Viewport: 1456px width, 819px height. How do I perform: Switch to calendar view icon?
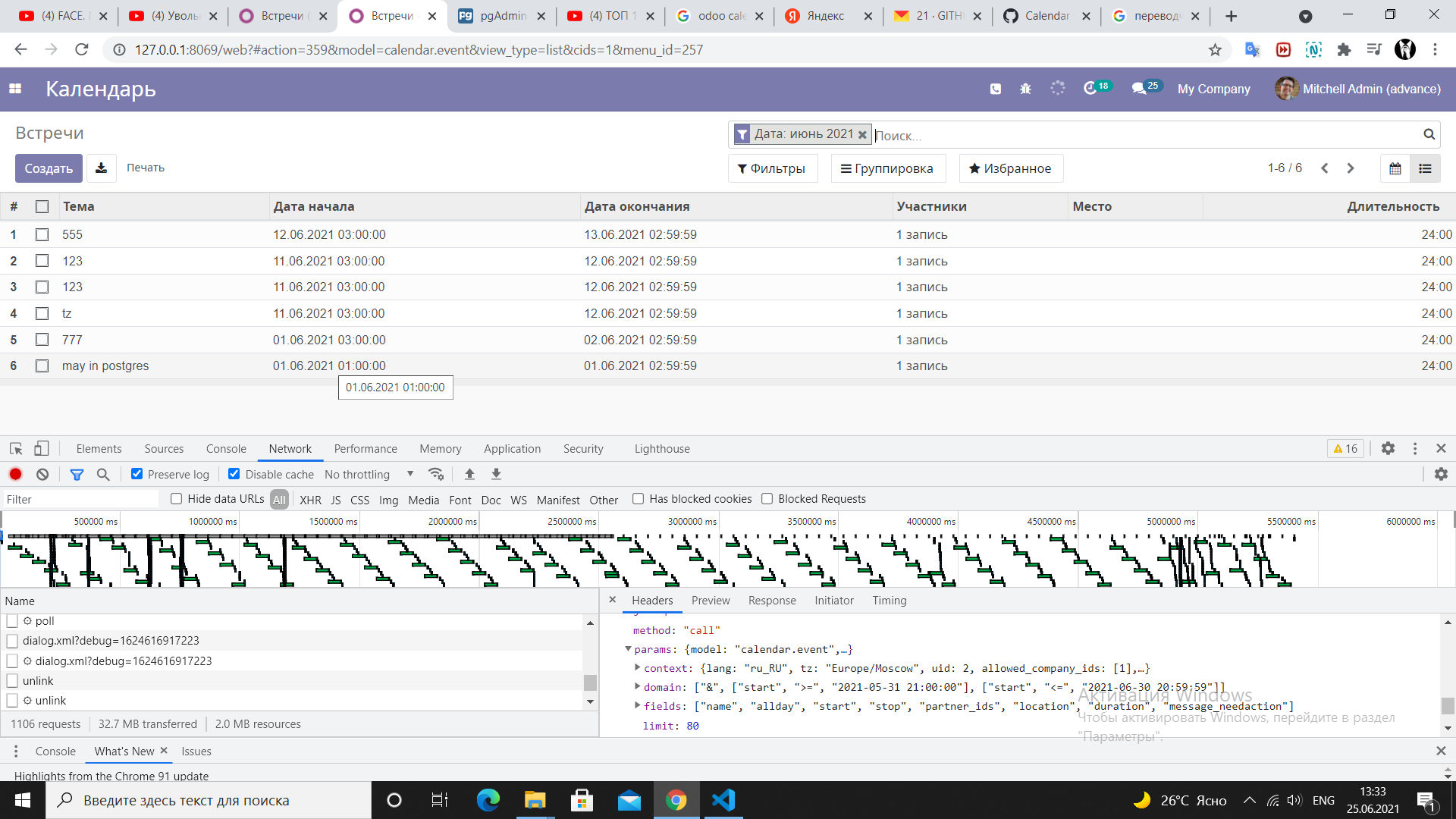[x=1395, y=168]
